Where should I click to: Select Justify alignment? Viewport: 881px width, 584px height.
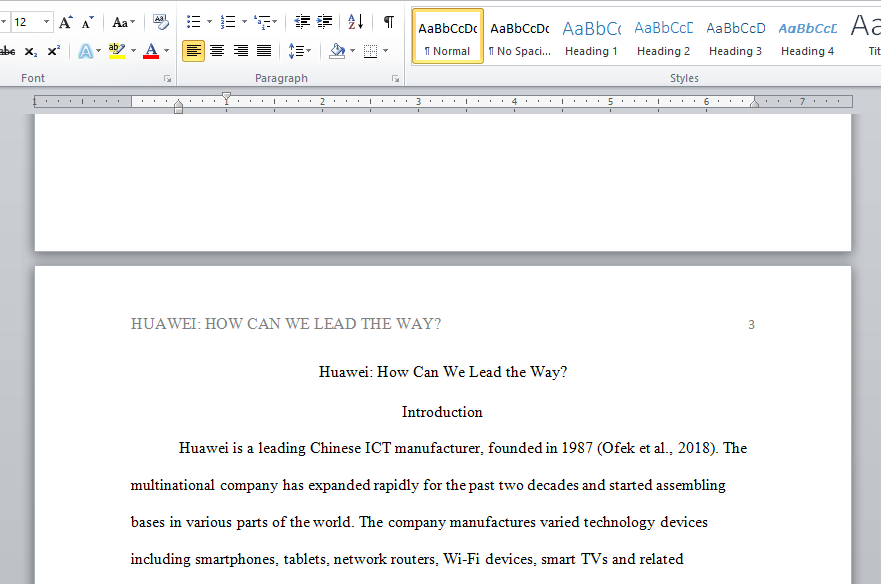tap(264, 51)
